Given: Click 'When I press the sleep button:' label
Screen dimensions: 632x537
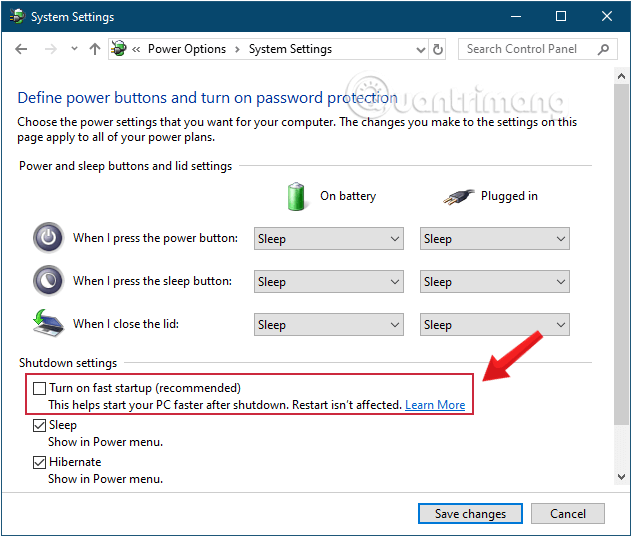Looking at the screenshot, I should coord(152,281).
